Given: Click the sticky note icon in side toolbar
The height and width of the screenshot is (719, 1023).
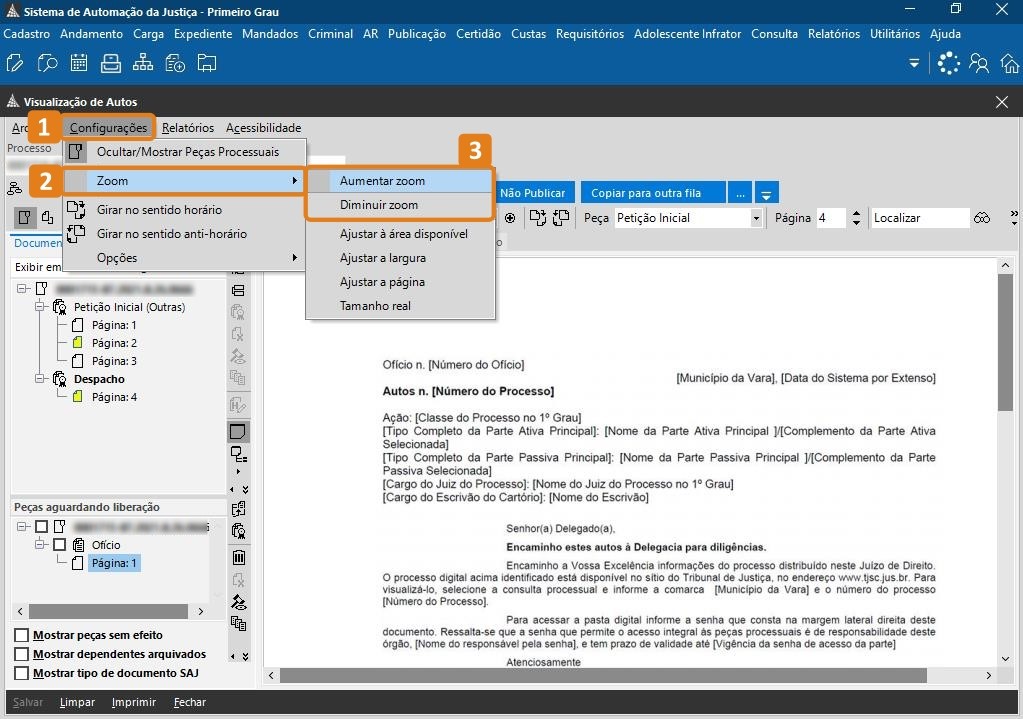Looking at the screenshot, I should click(x=238, y=431).
